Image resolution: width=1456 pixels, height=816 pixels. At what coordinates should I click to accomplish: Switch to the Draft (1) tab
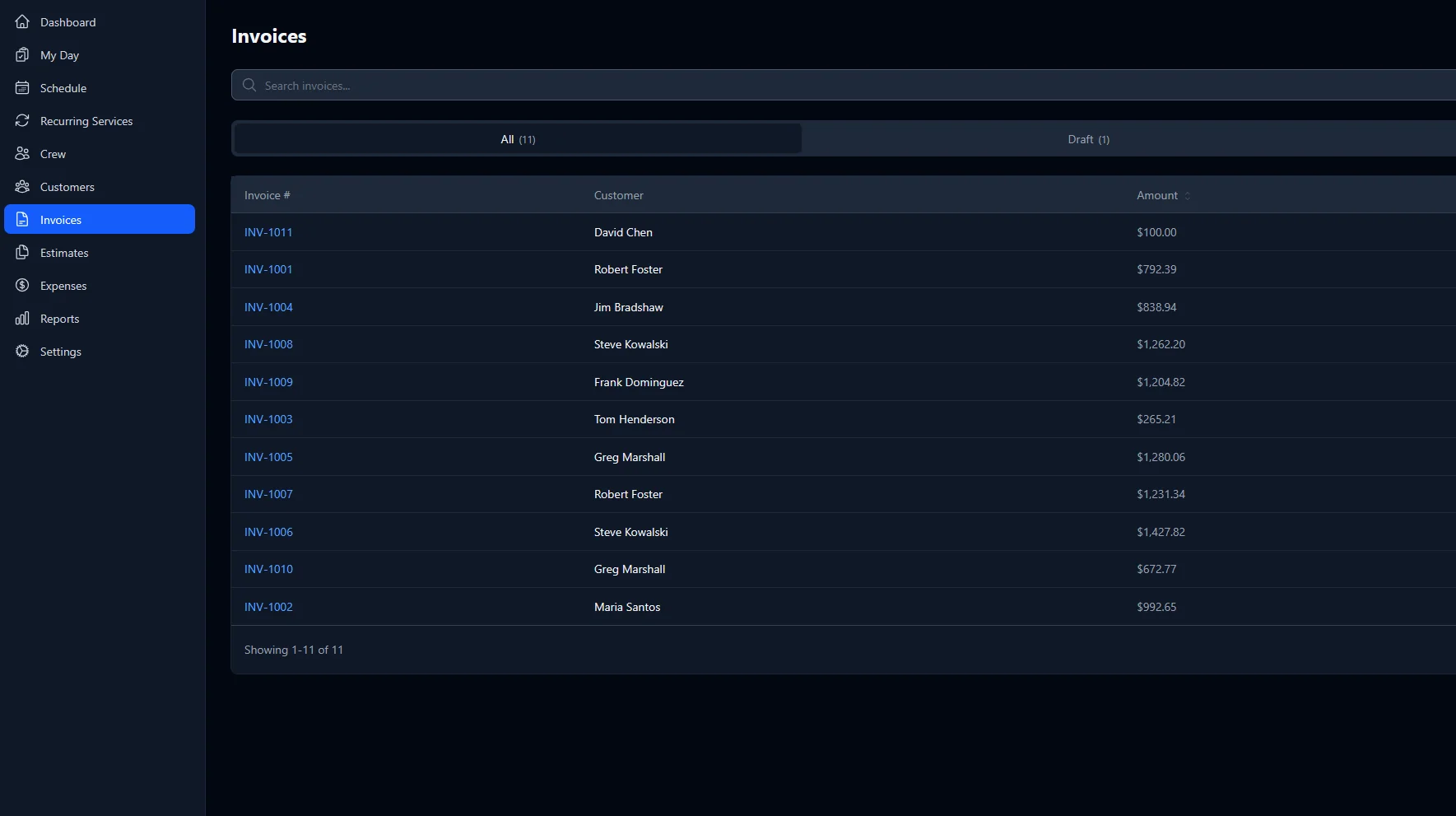tap(1088, 139)
